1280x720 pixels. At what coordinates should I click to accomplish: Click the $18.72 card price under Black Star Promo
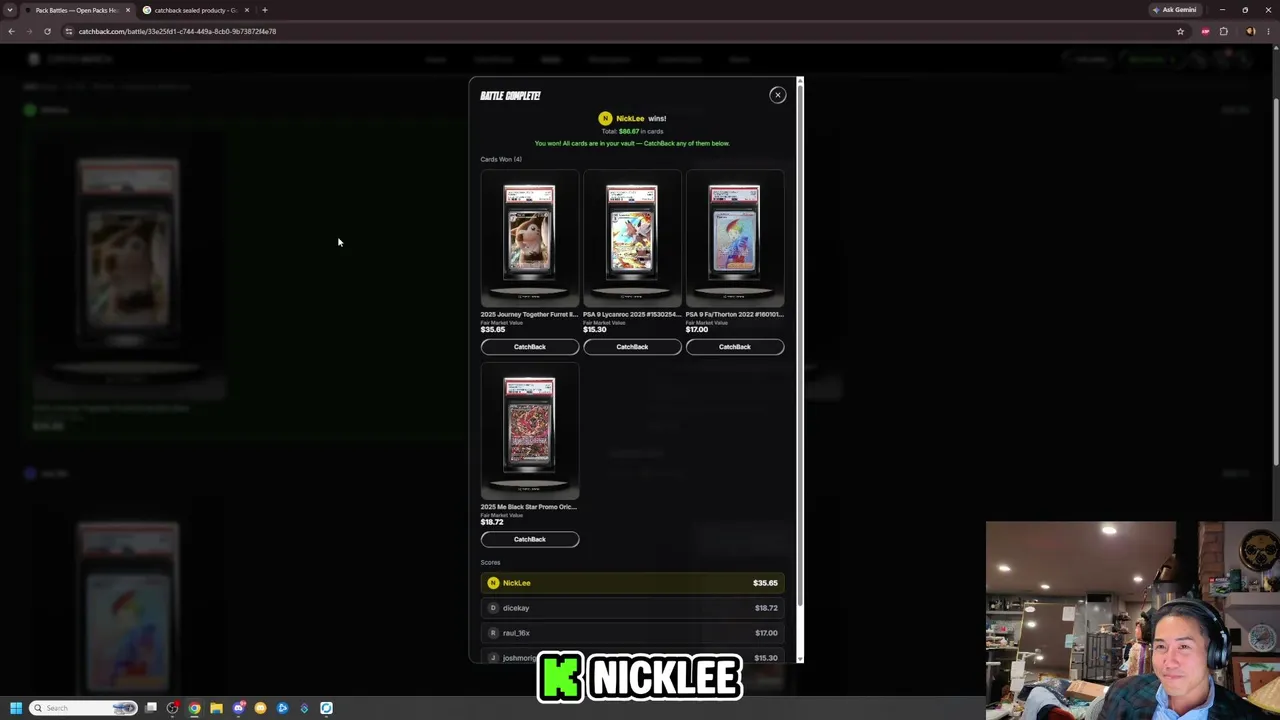tap(492, 522)
